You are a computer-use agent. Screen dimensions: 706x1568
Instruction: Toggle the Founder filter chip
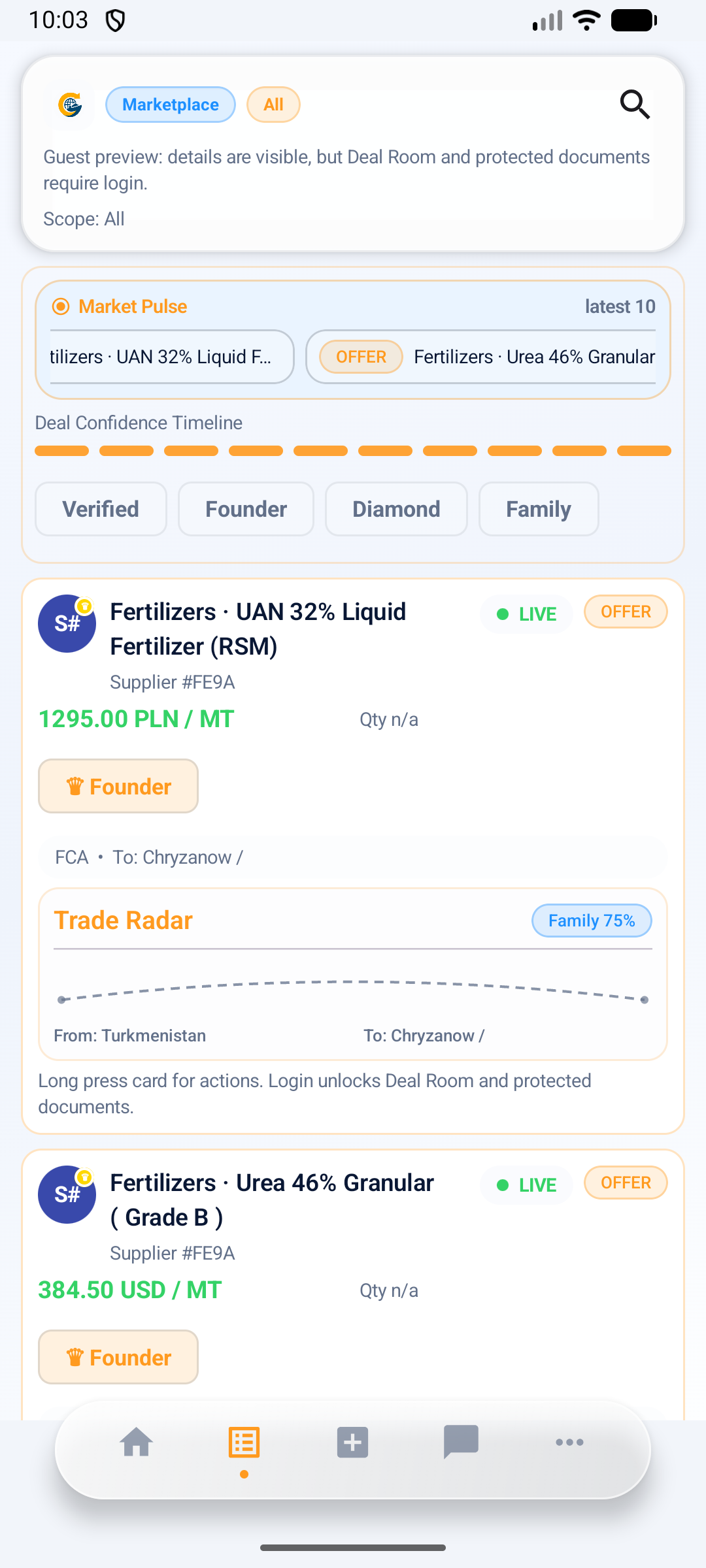[x=246, y=509]
